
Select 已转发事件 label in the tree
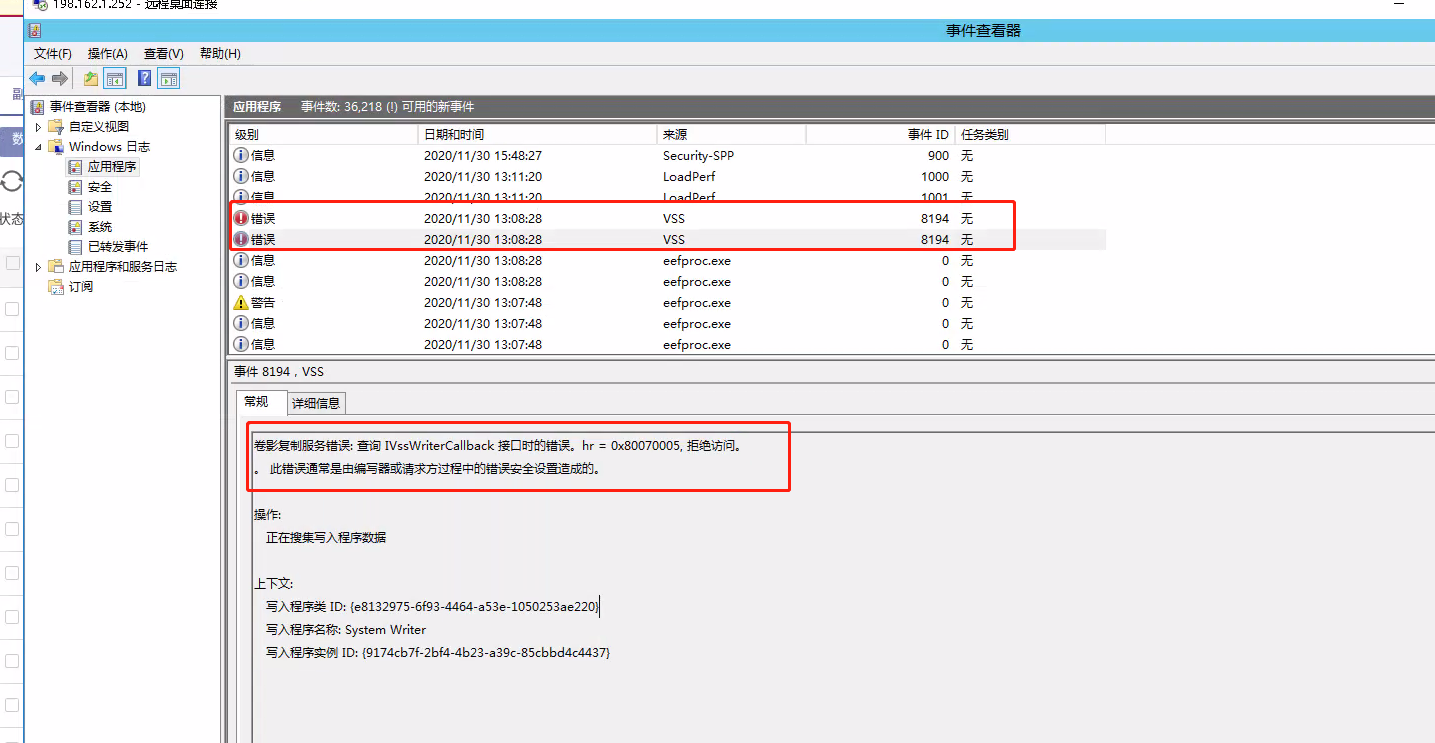click(118, 247)
